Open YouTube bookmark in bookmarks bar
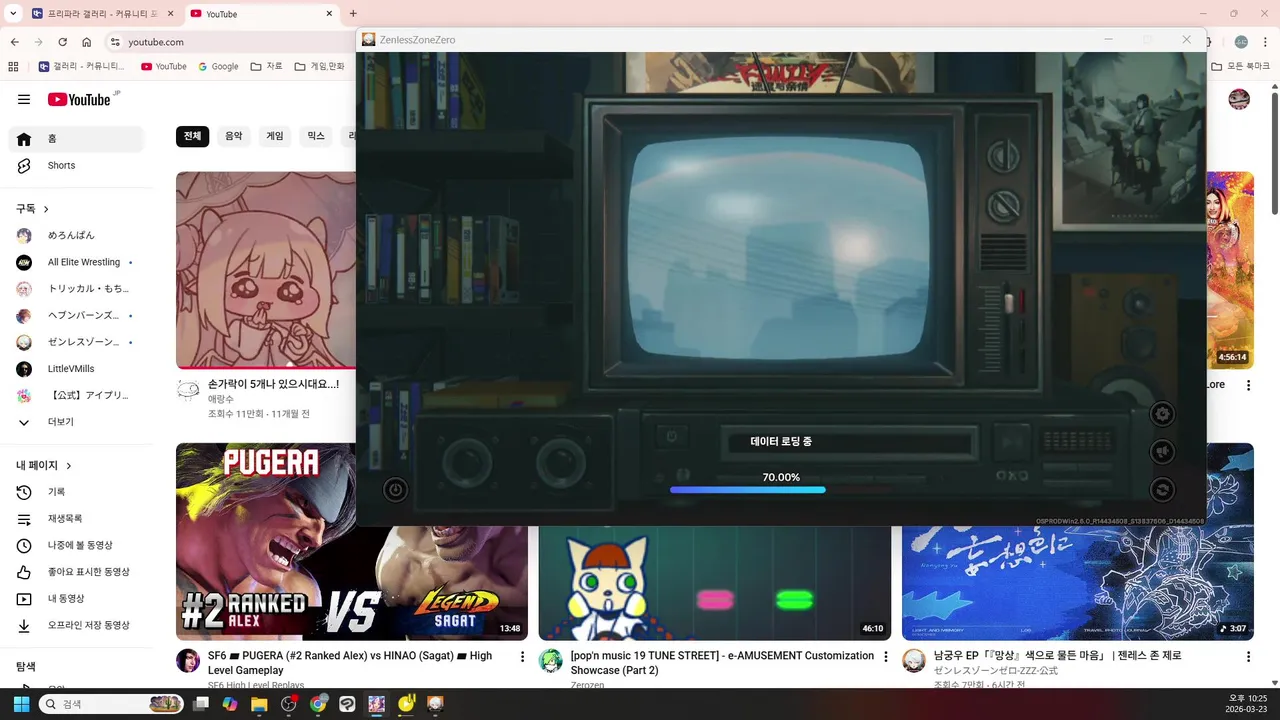 pos(164,66)
